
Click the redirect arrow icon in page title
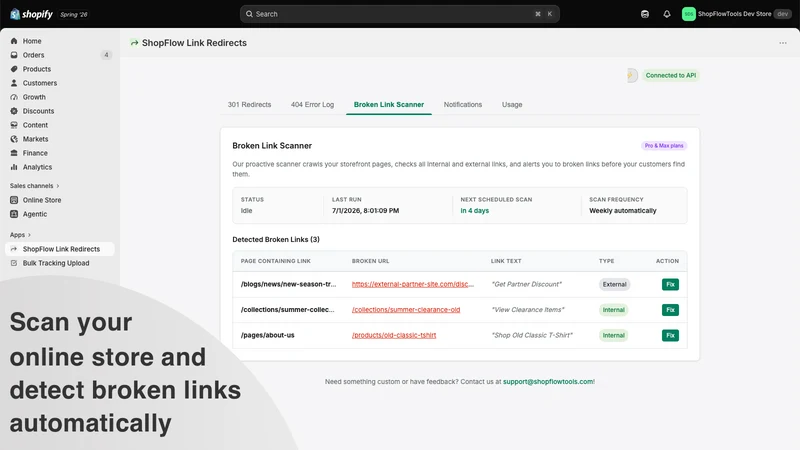pyautogui.click(x=134, y=43)
